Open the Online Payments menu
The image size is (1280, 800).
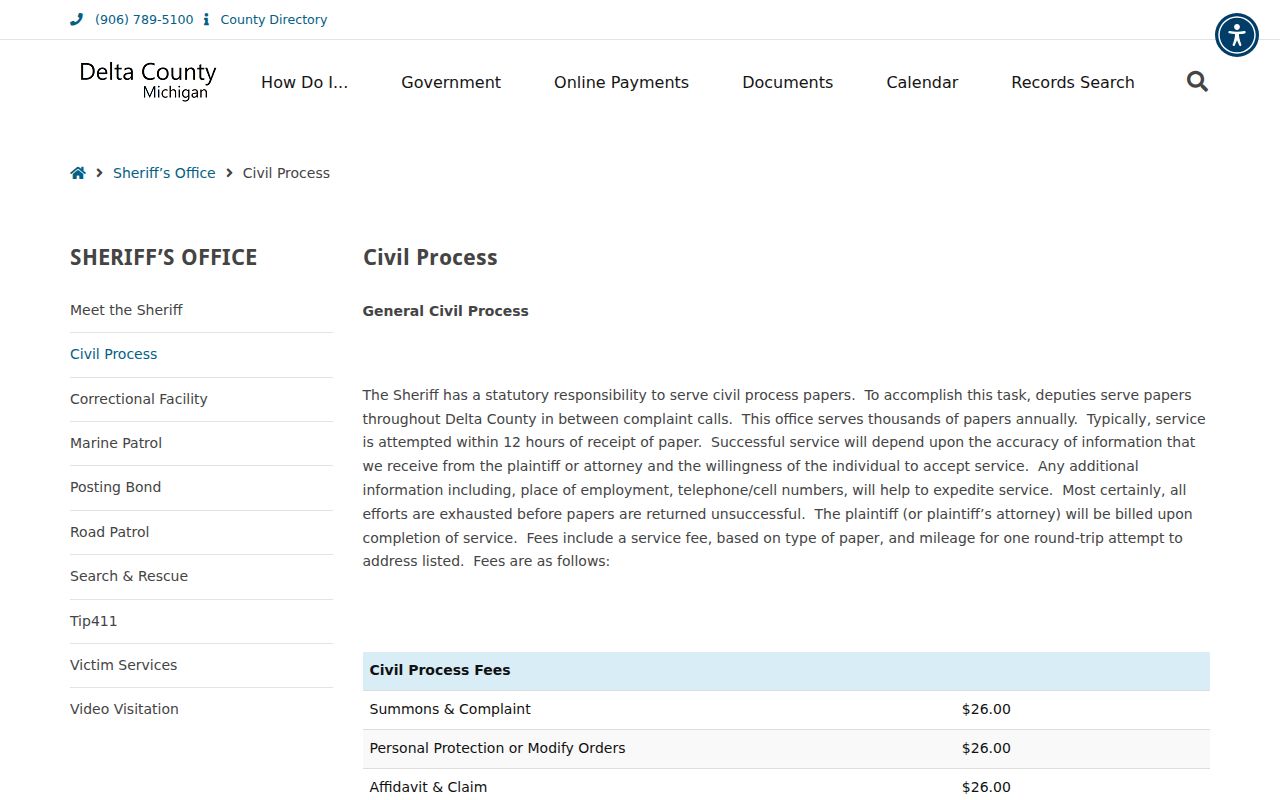point(621,82)
